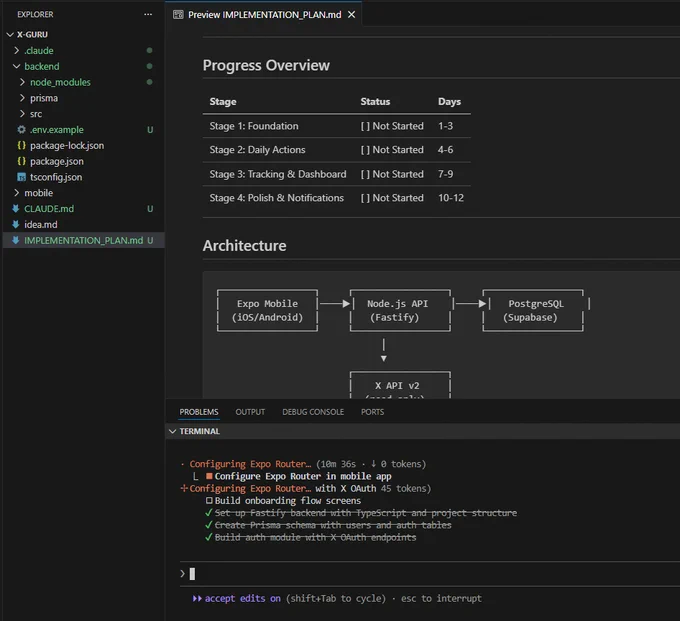
Task: Click Architecture heading
Action: (x=244, y=245)
